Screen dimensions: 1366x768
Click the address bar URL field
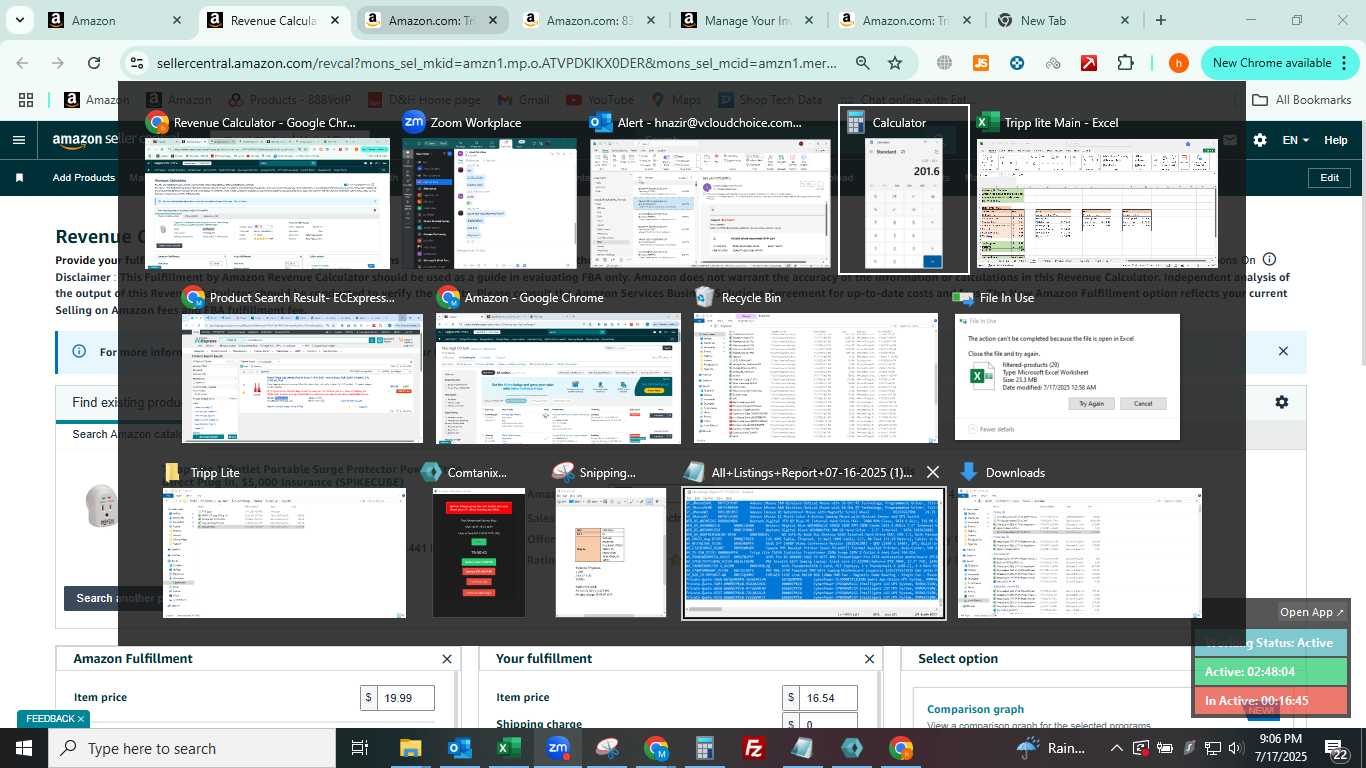coord(497,63)
